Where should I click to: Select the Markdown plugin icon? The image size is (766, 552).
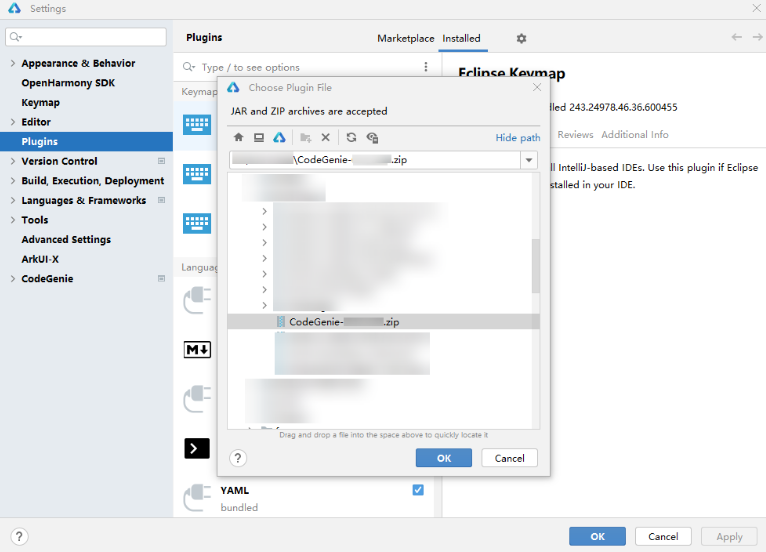[197, 349]
